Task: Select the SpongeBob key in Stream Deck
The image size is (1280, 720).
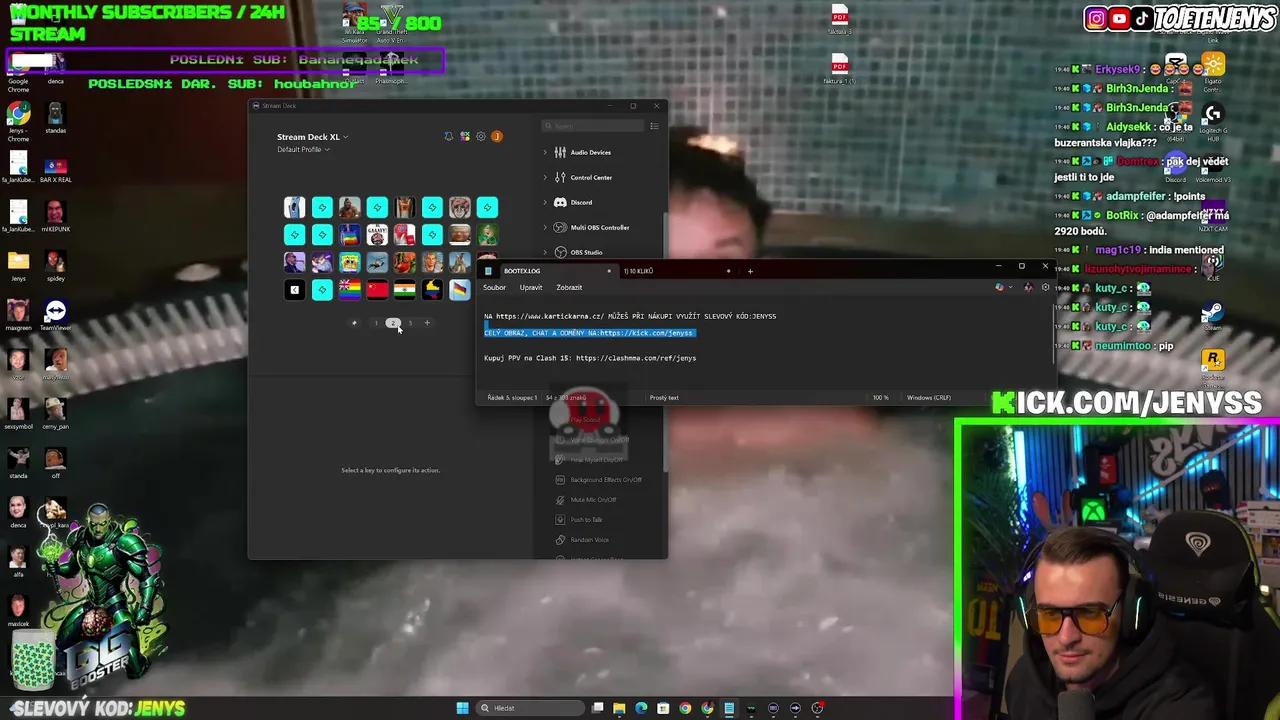Action: (349, 262)
